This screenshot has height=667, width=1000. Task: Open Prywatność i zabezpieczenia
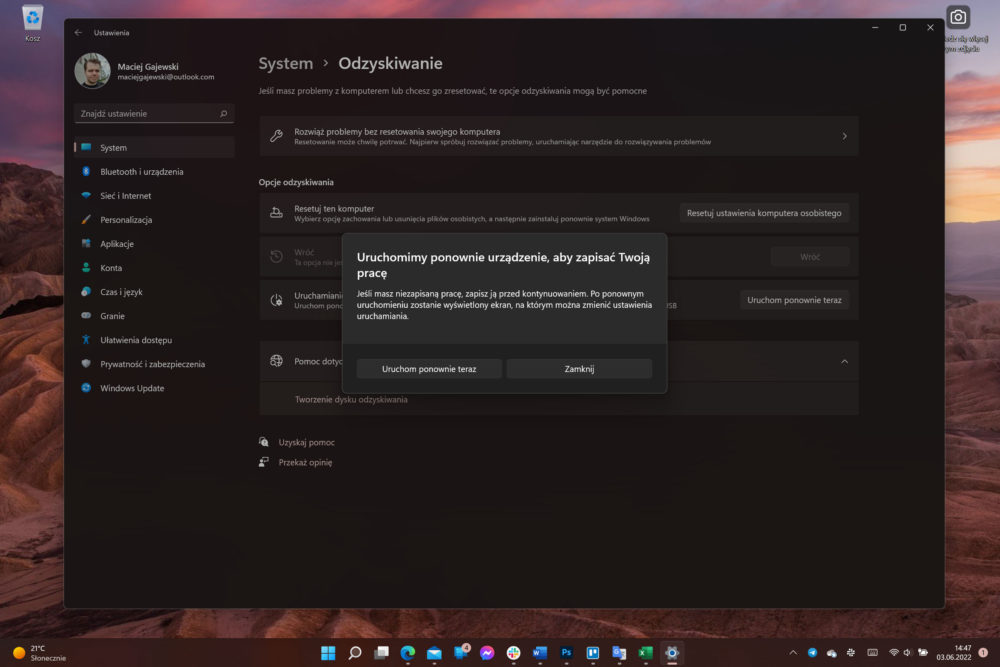coord(154,364)
